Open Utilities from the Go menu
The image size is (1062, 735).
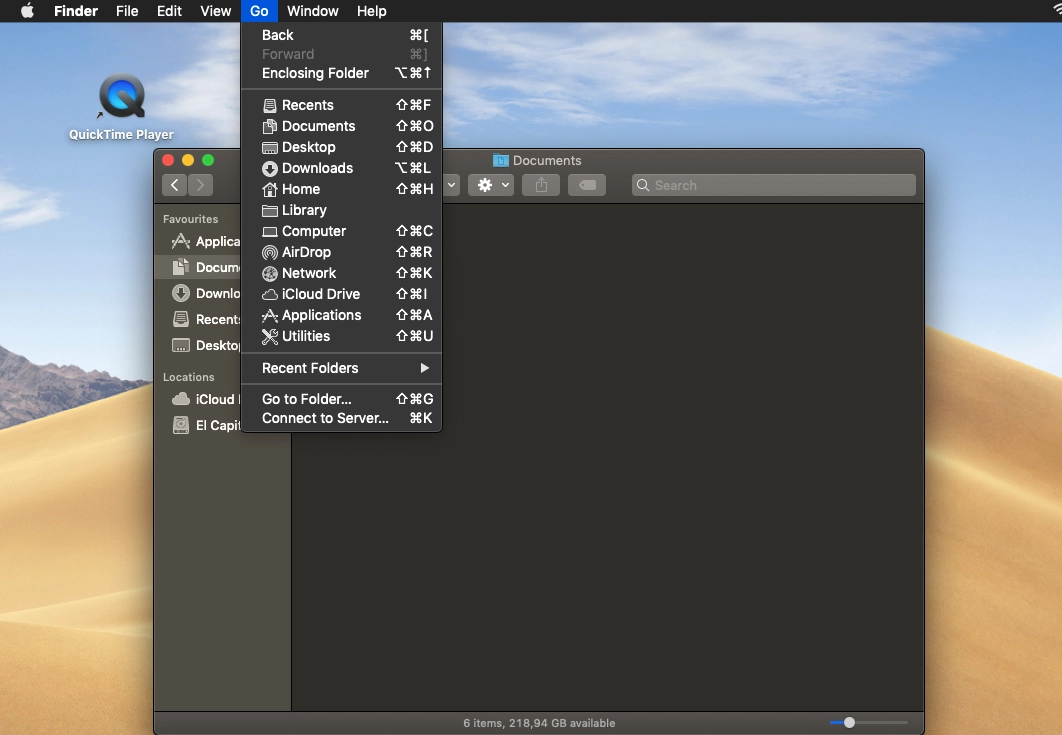(305, 336)
